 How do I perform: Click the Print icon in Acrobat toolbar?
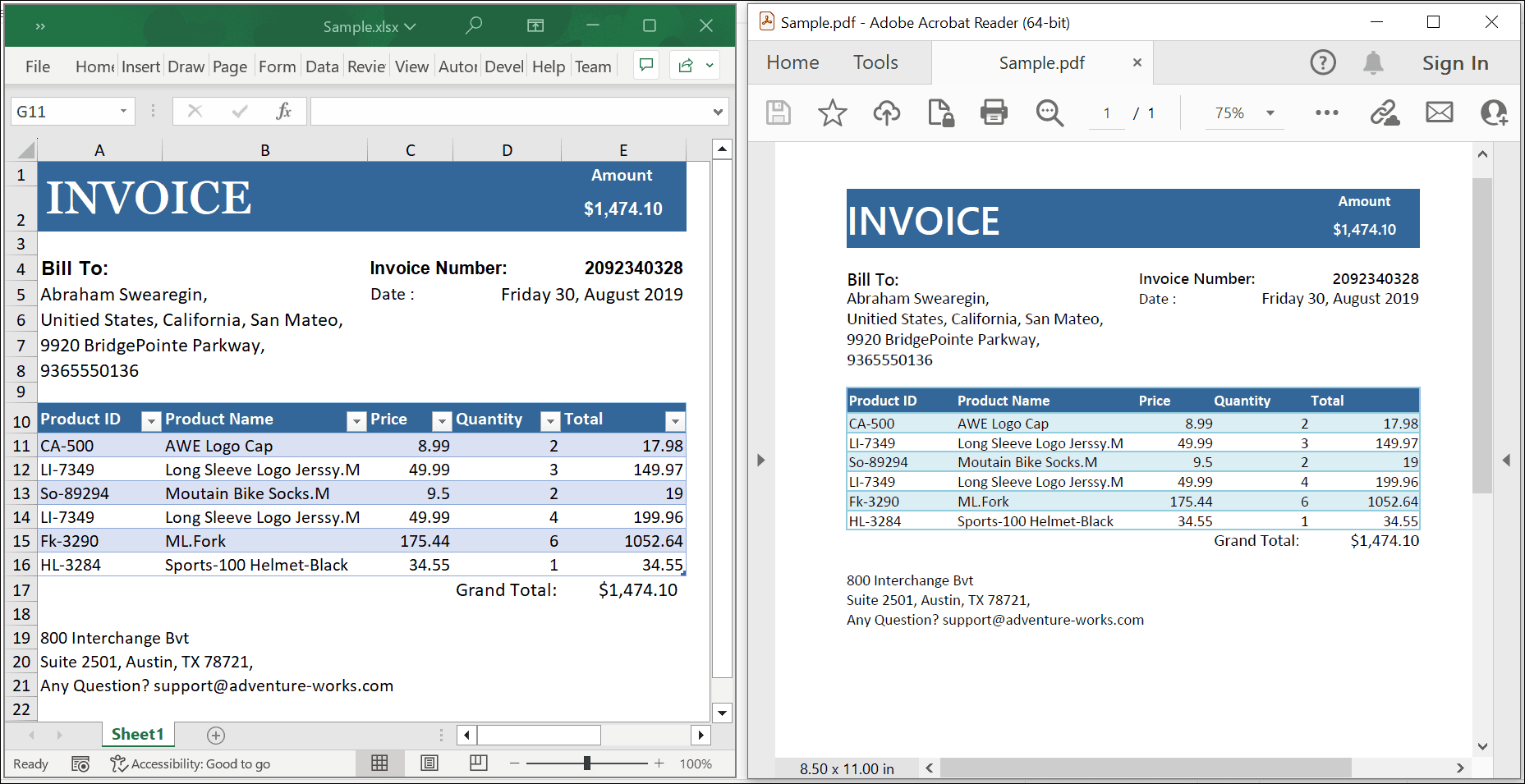coord(994,112)
